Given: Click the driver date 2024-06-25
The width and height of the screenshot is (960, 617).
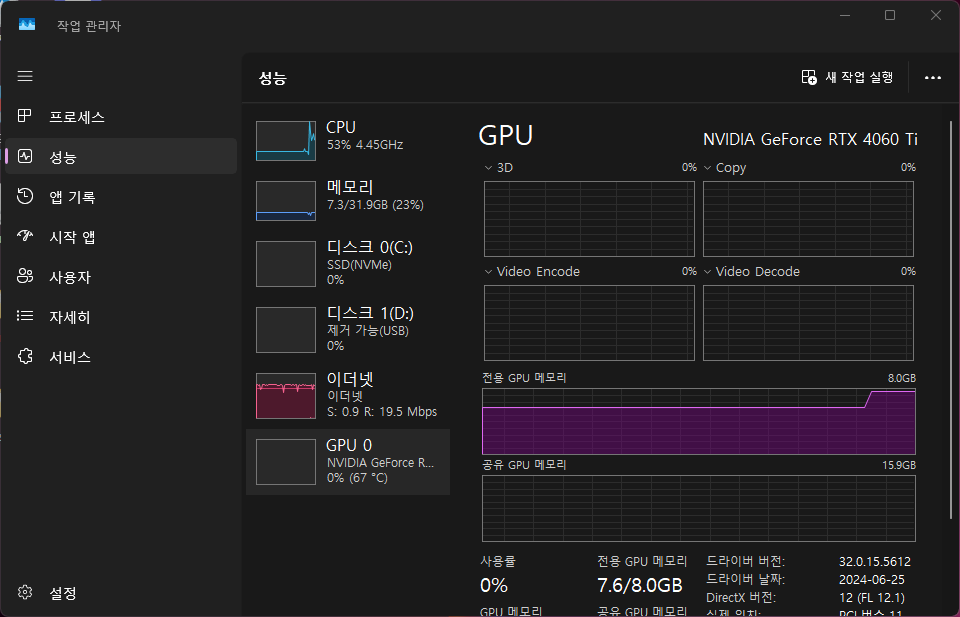Looking at the screenshot, I should click(871, 579).
